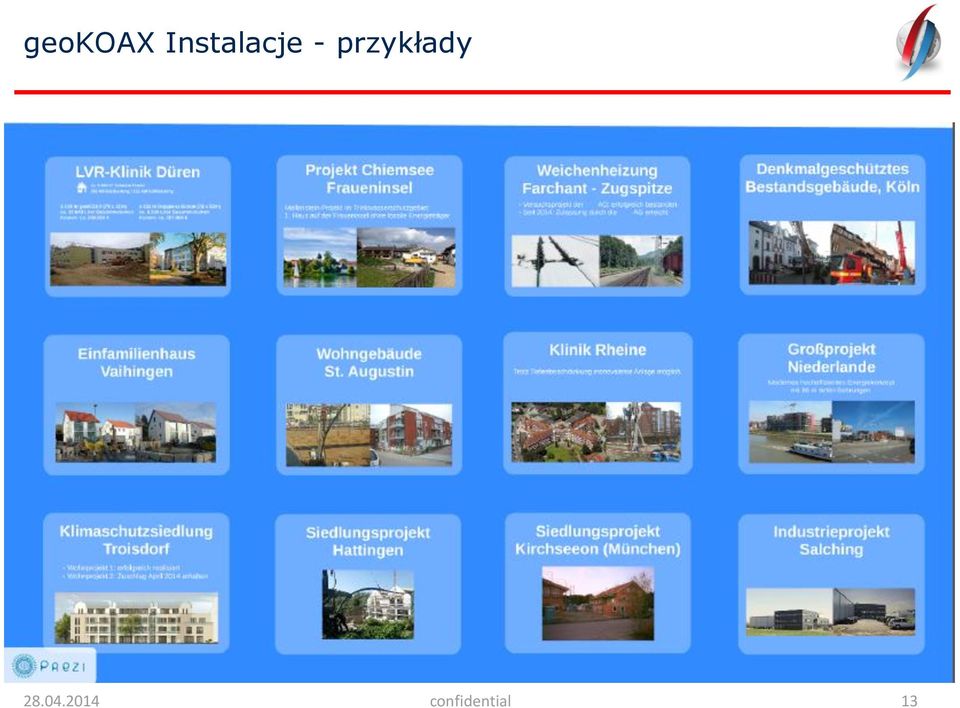Screen dimensions: 960x708
Task: Open the Wohngebäude St. Augustin card
Action: tap(369, 404)
